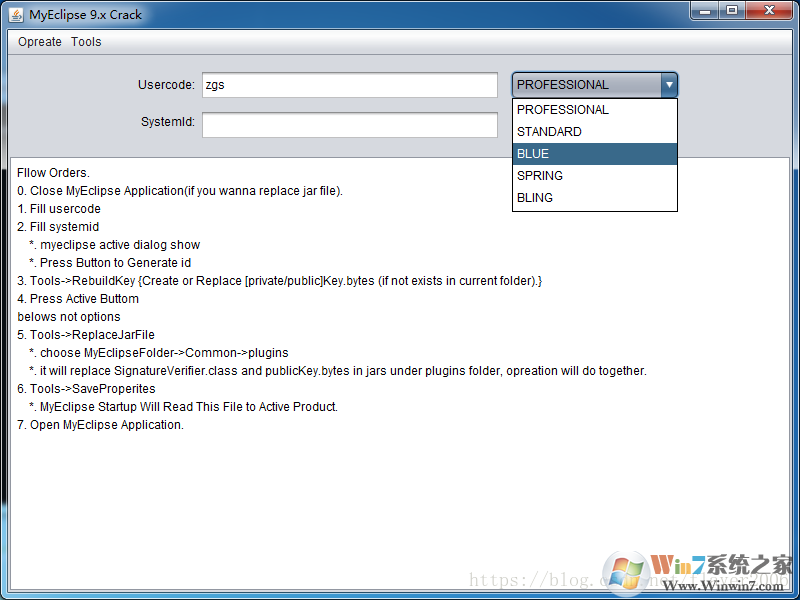800x600 pixels.
Task: Click 'Press Button to Generate id' line
Action: [110, 263]
